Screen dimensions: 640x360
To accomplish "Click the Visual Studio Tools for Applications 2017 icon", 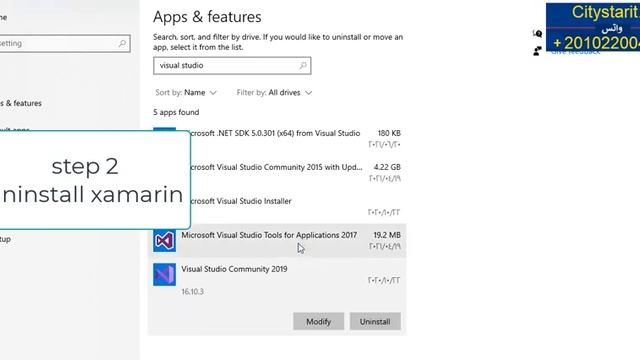I will click(x=164, y=240).
